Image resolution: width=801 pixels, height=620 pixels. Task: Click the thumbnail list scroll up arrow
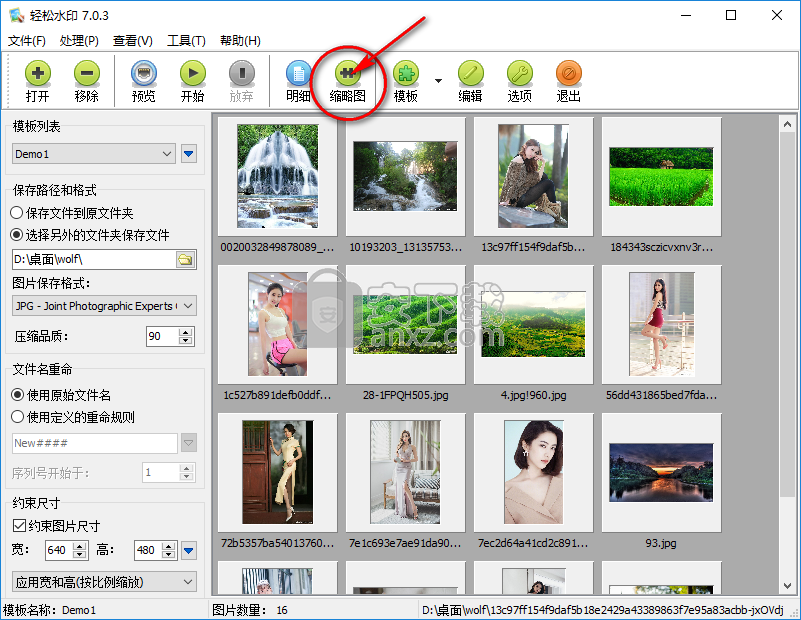point(787,124)
